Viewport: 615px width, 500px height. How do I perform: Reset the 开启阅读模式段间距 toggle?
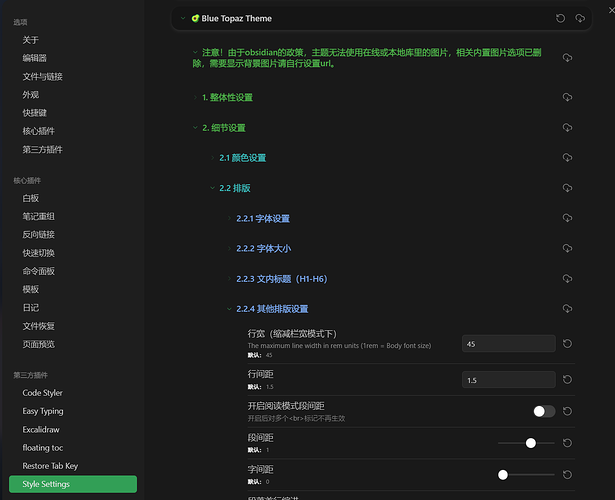pos(567,411)
